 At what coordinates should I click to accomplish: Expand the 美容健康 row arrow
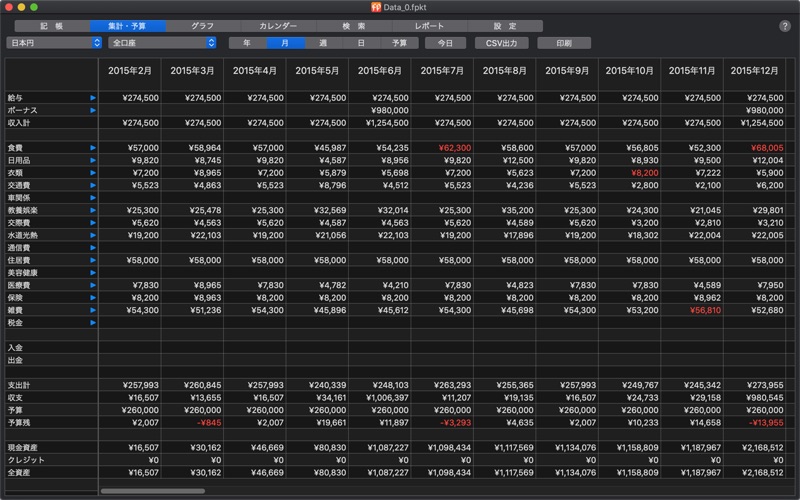pyautogui.click(x=93, y=273)
